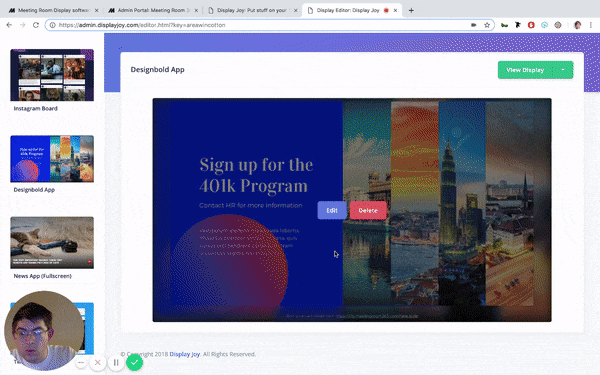Switch to Meeting Room Display software tab
This screenshot has width=600, height=375.
[54, 10]
